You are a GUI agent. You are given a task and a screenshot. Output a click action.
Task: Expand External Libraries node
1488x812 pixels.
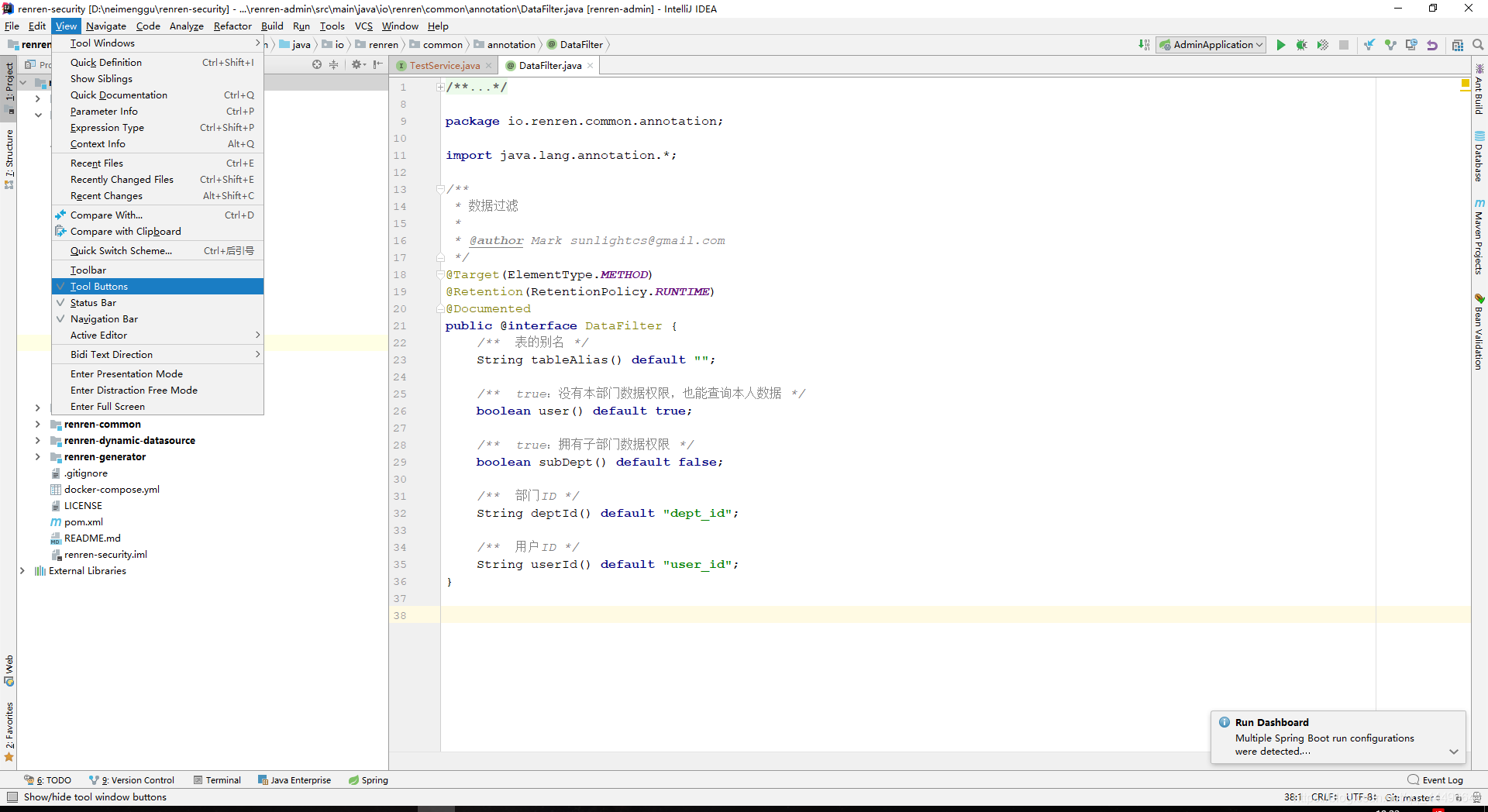click(x=22, y=571)
